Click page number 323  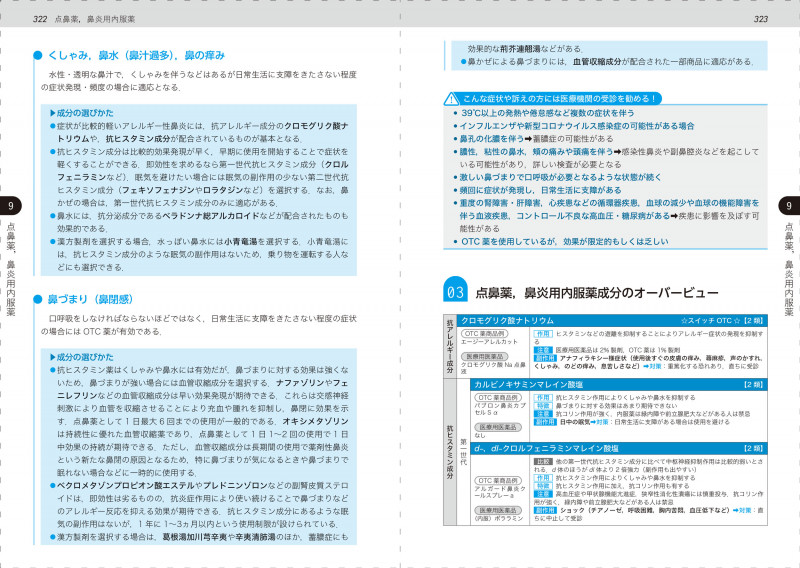pos(760,19)
